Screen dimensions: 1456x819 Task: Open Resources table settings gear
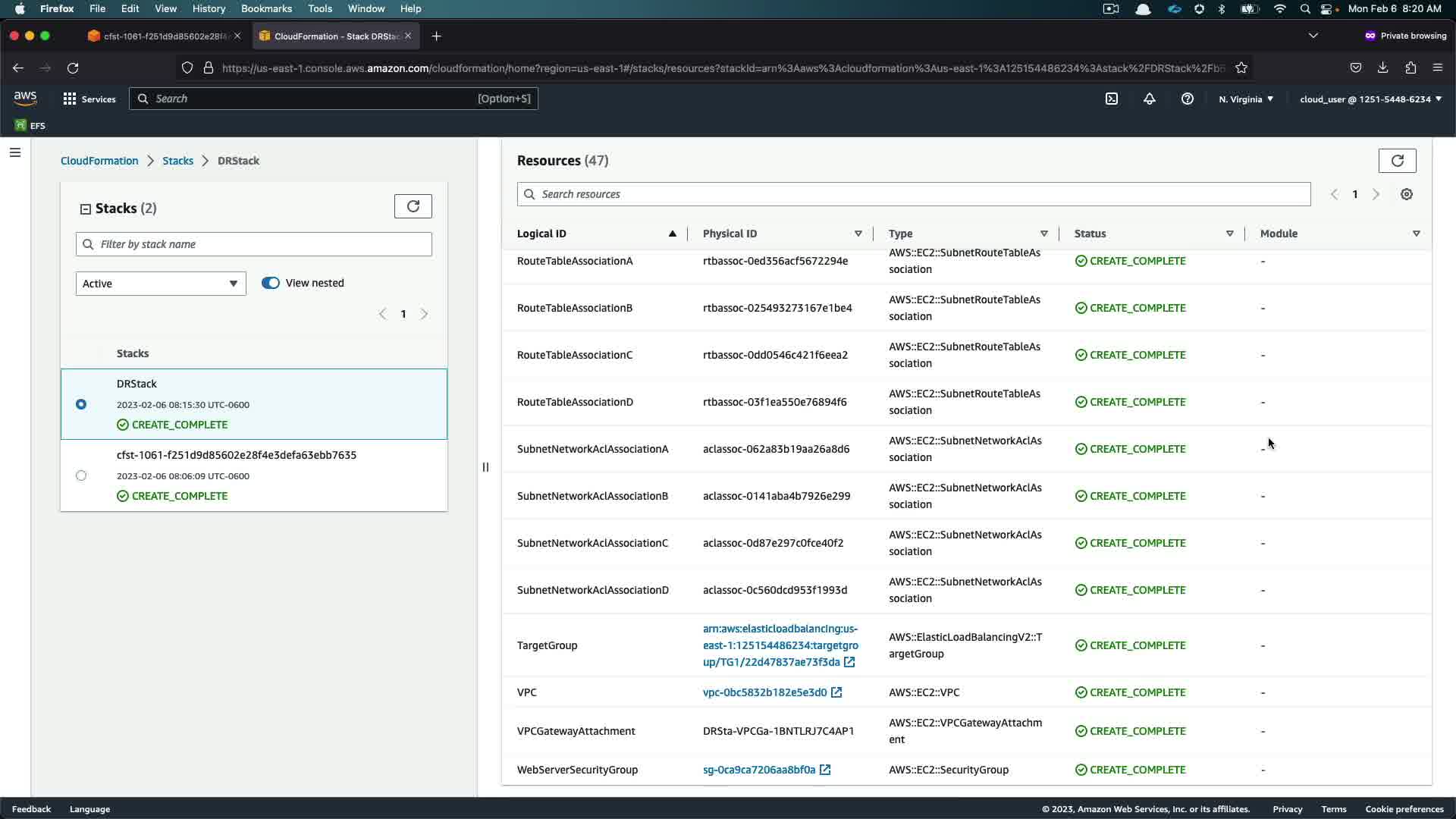point(1407,194)
